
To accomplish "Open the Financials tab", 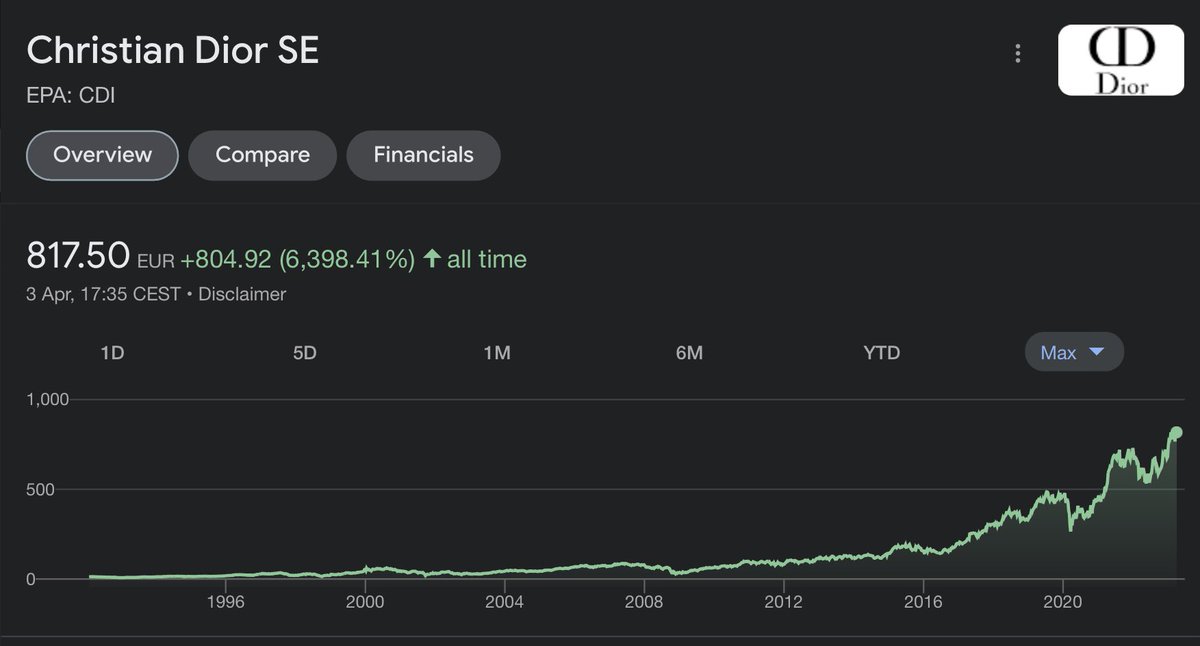I will pos(423,155).
